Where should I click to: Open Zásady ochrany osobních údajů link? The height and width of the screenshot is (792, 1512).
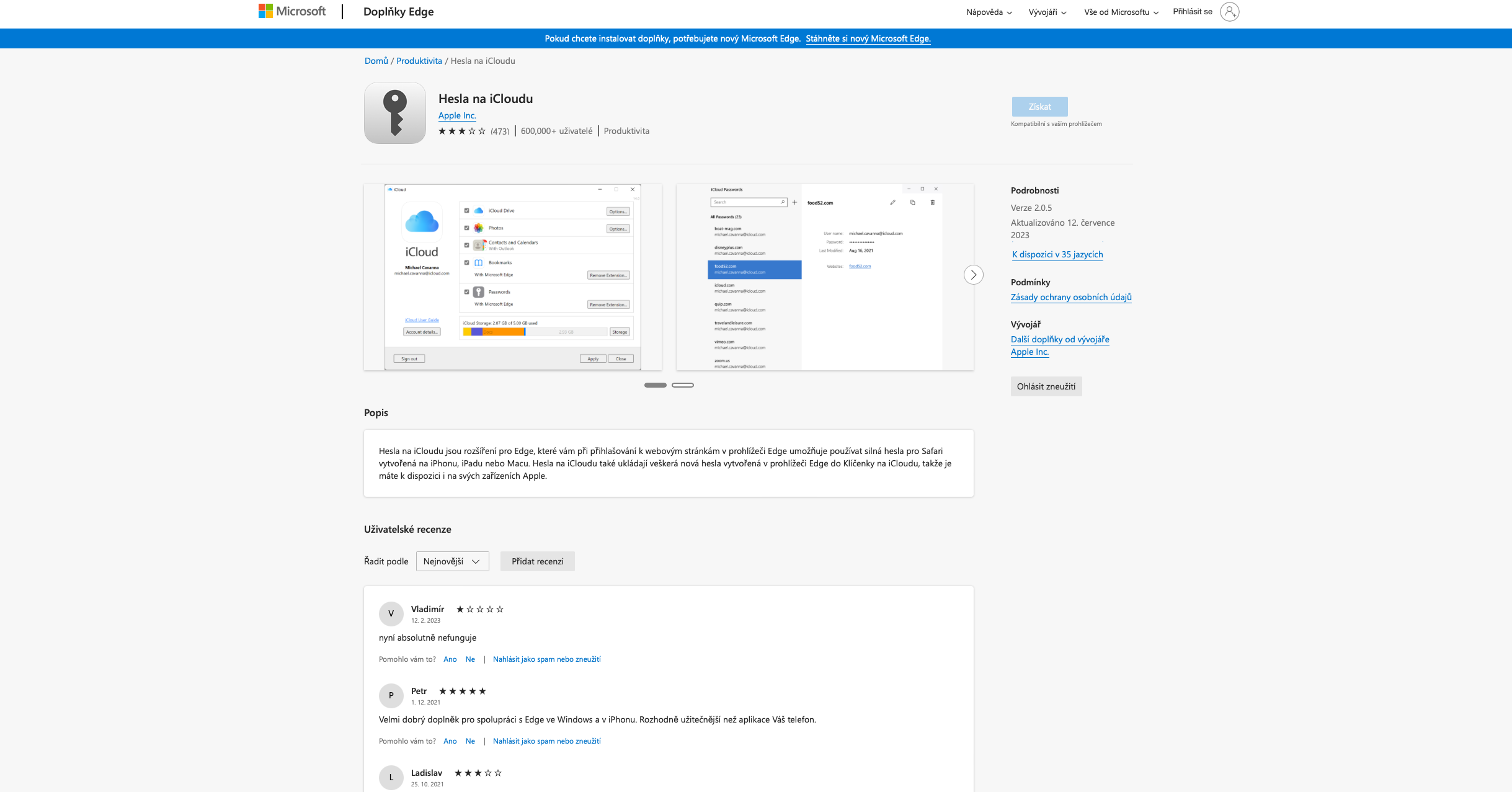tap(1070, 297)
